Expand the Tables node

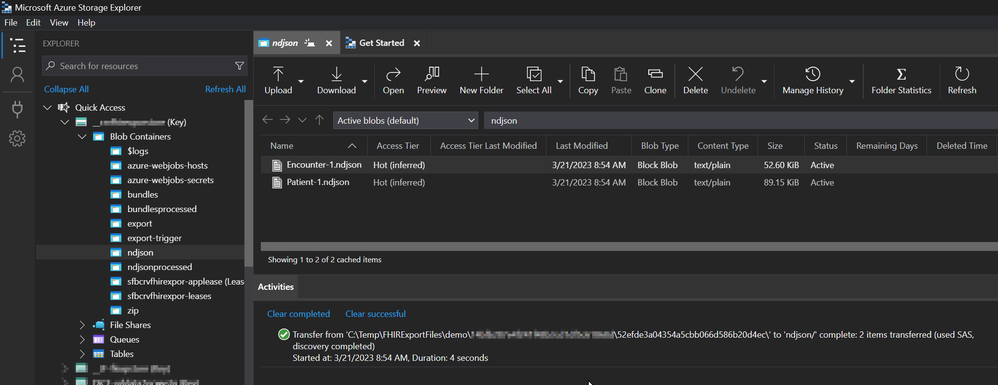(81, 354)
